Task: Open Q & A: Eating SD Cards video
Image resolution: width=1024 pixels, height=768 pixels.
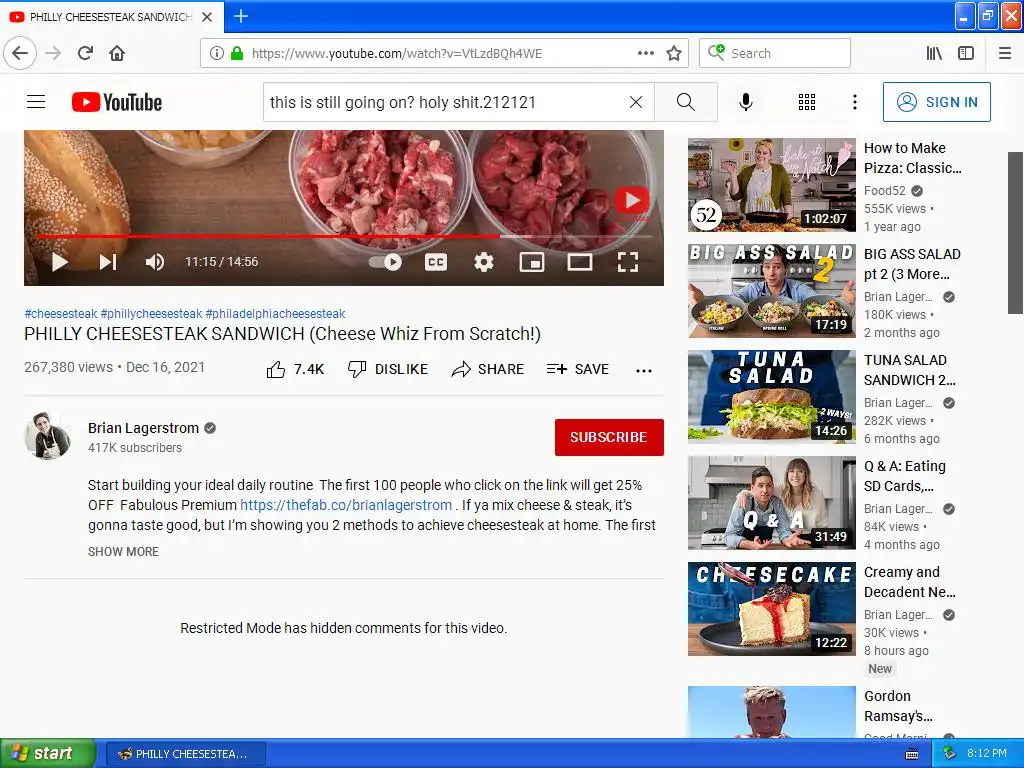Action: point(904,476)
